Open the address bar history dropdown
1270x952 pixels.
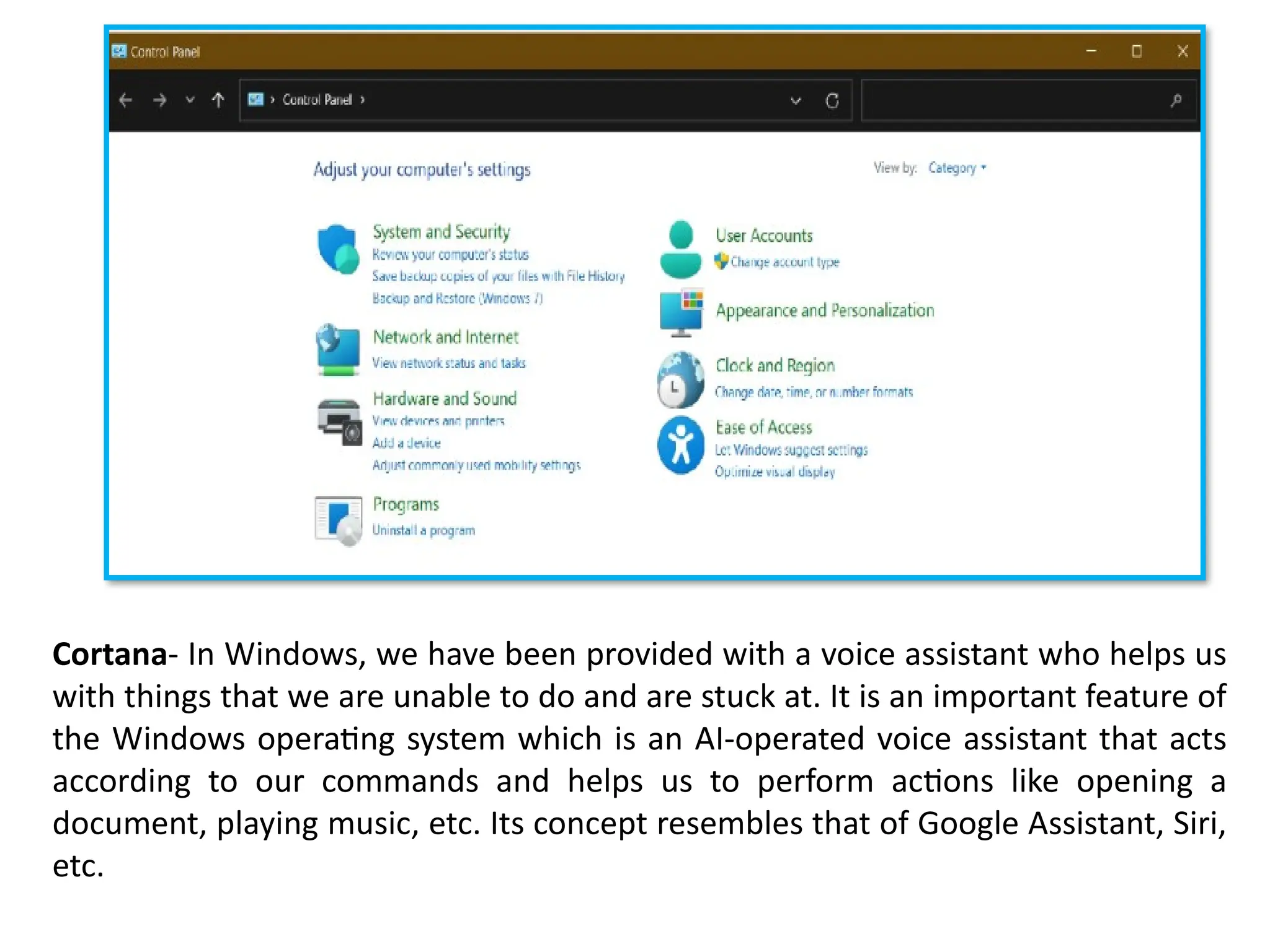(796, 100)
